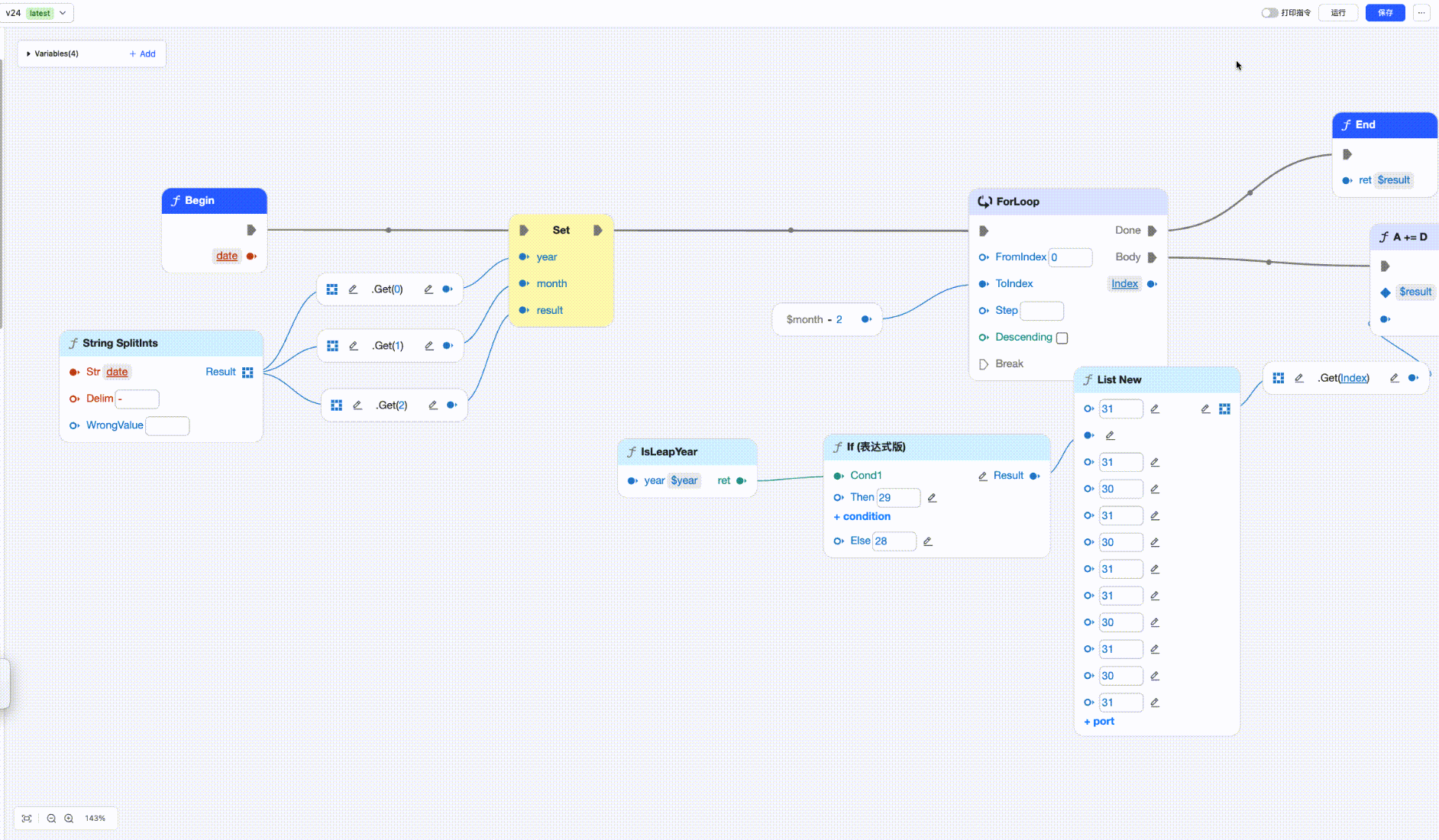The width and height of the screenshot is (1439, 840).
Task: Click the WrongValue input field
Action: pyautogui.click(x=167, y=425)
